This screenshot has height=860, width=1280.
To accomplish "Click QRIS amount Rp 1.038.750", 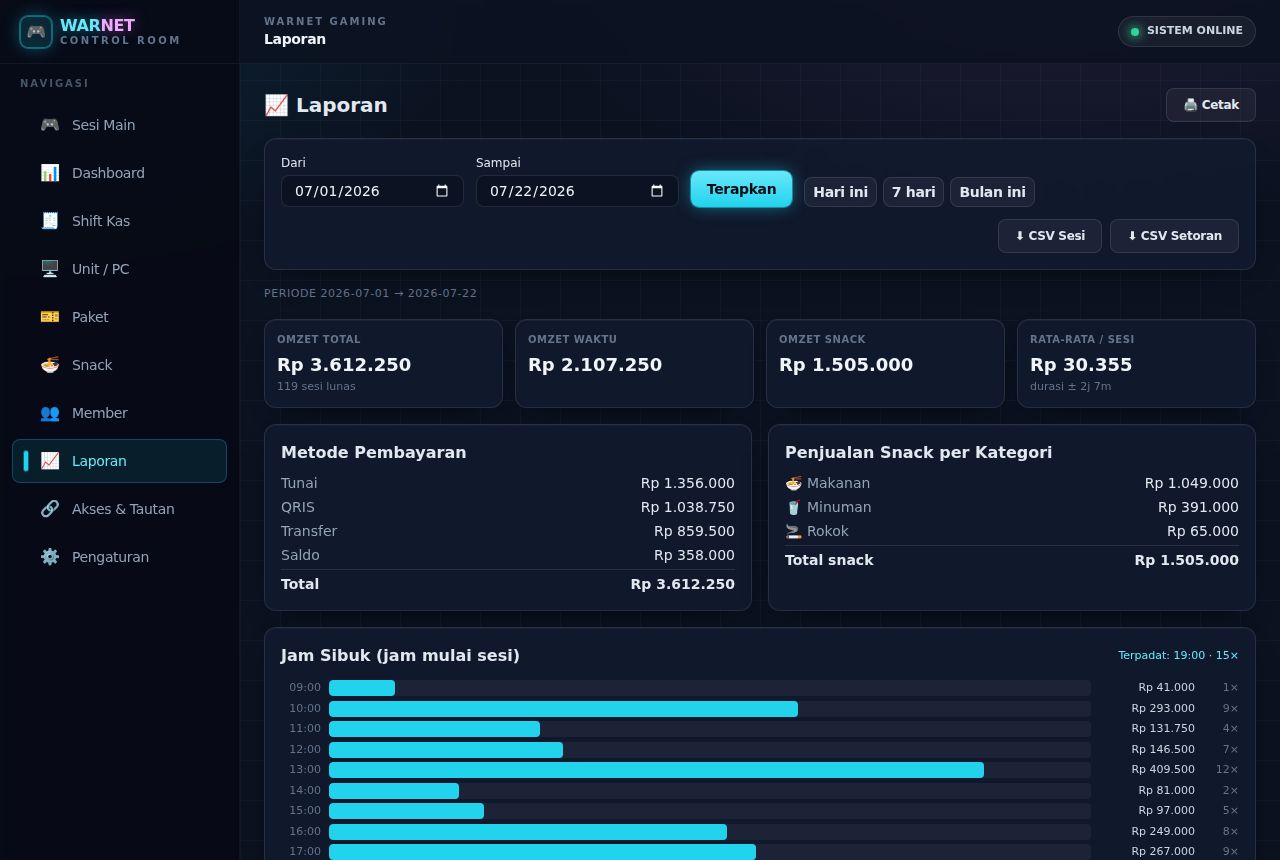I will pos(688,507).
